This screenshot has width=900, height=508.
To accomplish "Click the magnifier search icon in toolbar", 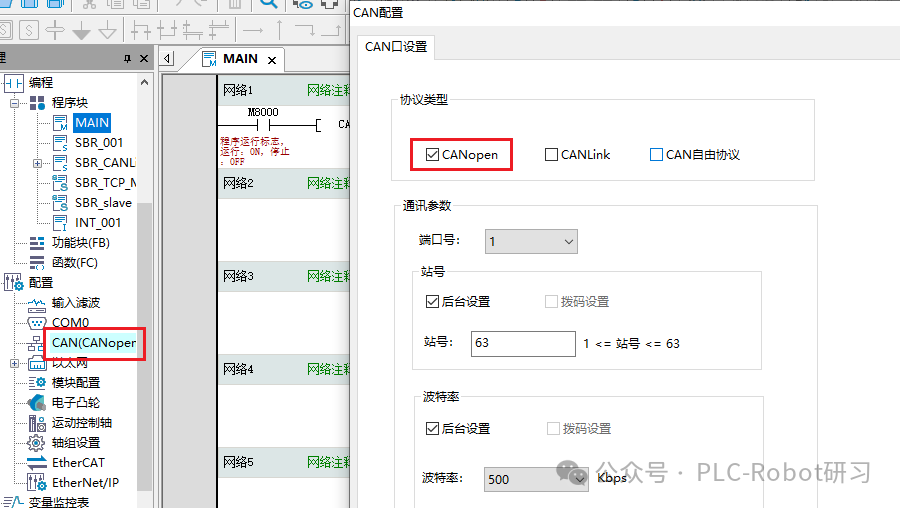I will [x=268, y=5].
